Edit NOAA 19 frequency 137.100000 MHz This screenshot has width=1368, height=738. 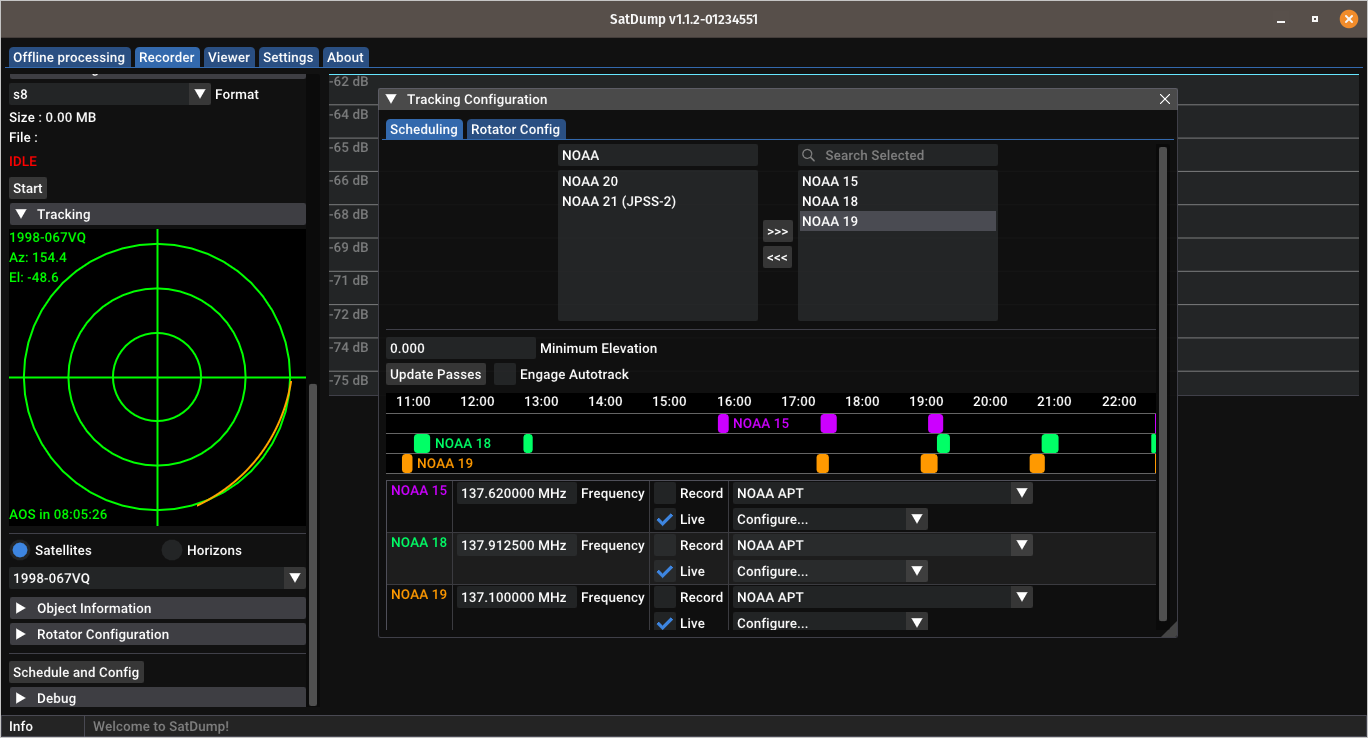click(x=516, y=597)
